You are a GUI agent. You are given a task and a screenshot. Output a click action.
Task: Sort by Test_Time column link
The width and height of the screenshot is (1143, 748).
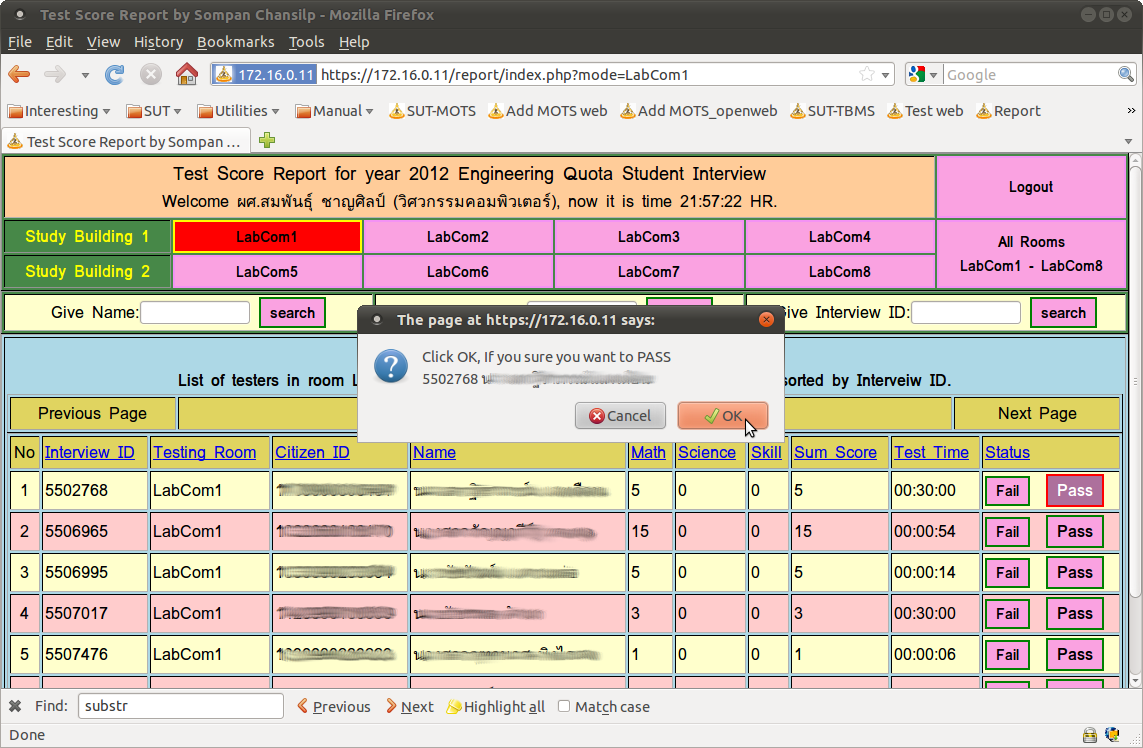point(932,452)
